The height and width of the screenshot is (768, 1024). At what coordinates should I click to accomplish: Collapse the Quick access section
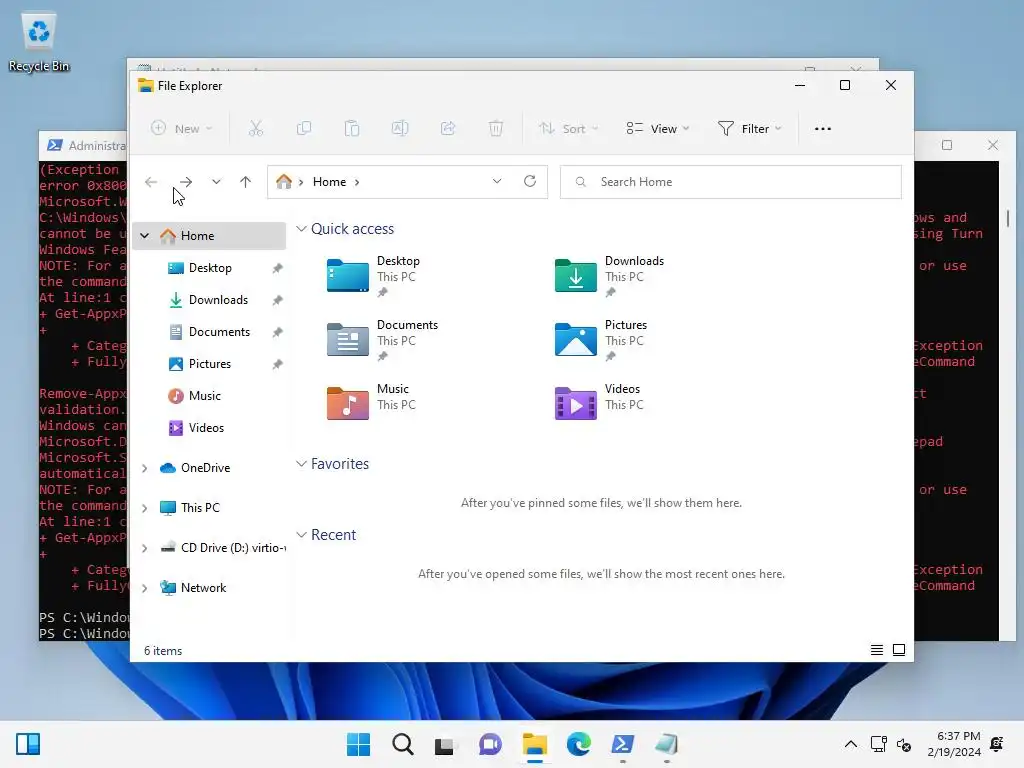(x=301, y=229)
